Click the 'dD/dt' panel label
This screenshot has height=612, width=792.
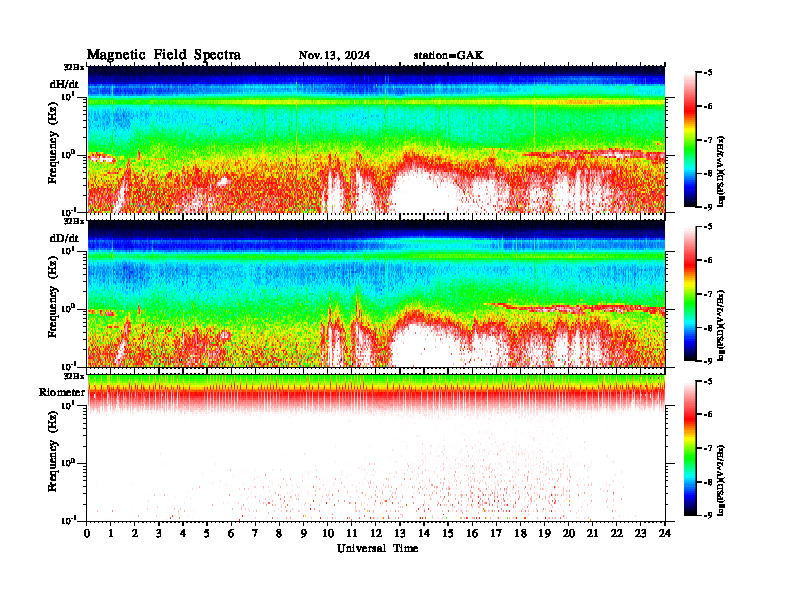[64, 238]
